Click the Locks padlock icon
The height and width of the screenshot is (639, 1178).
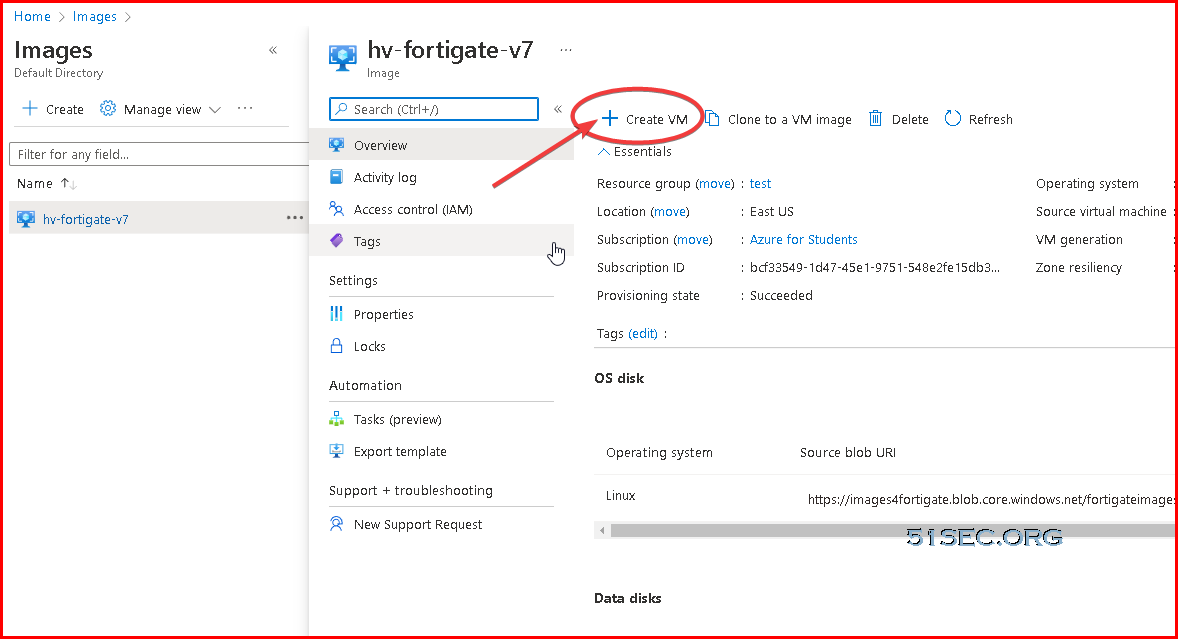click(x=337, y=346)
